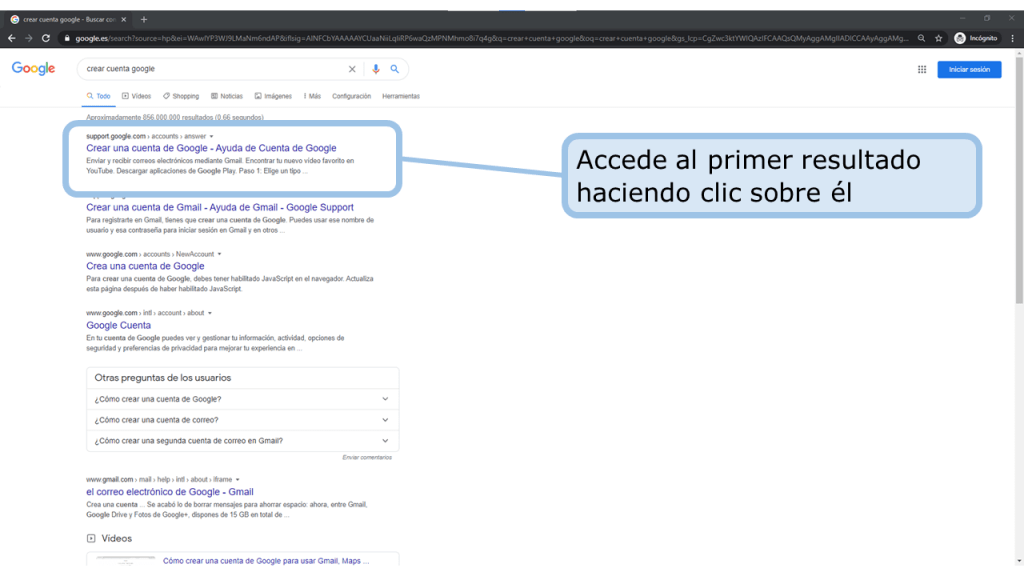Clear the search box with the X icon
The height and width of the screenshot is (576, 1024).
click(352, 69)
